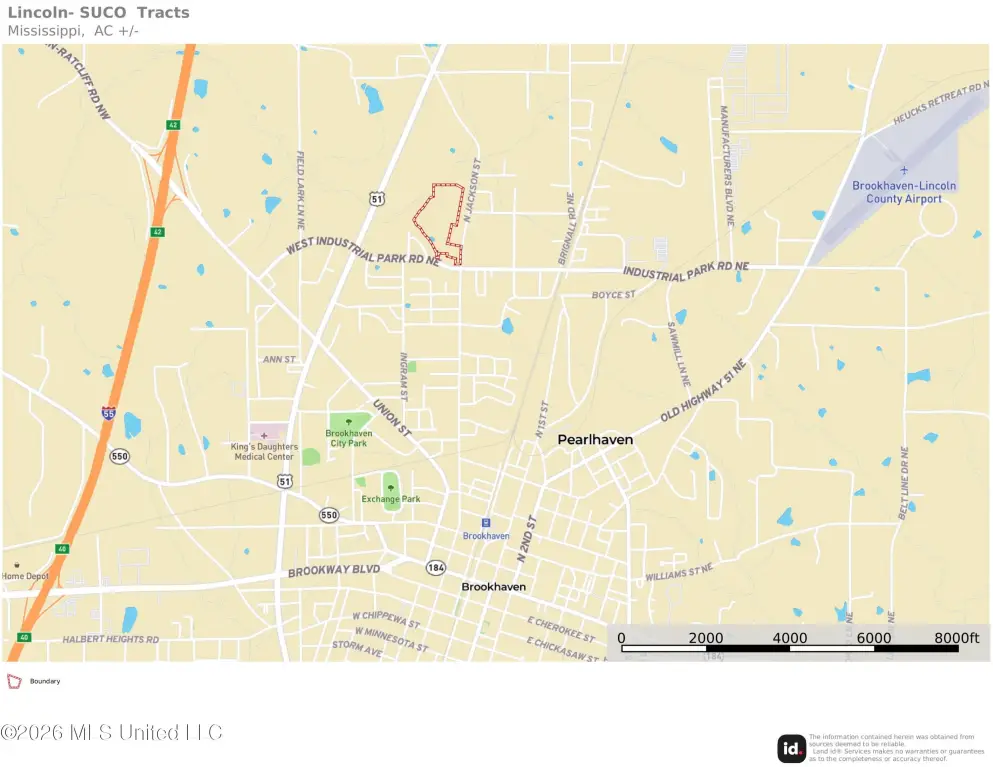Click the Pearlhaven place label

click(595, 439)
